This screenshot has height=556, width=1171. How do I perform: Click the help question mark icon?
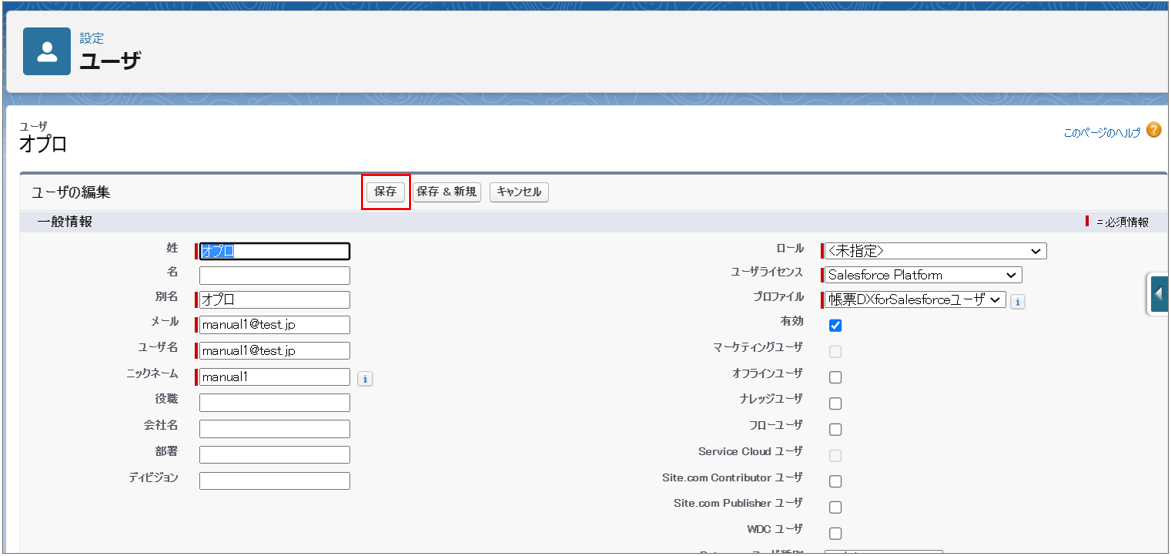1153,131
